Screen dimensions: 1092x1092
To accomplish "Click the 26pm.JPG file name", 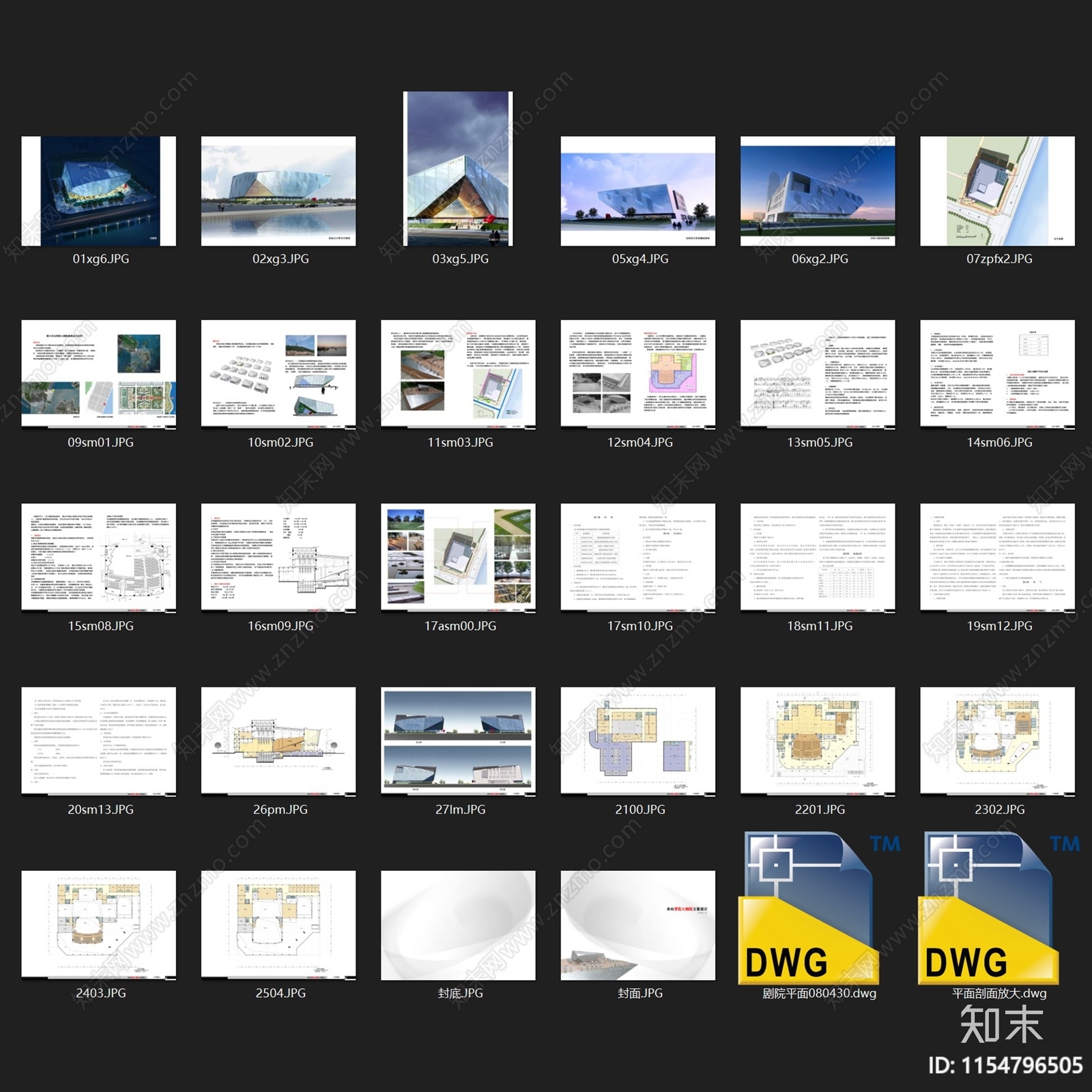I will 281,809.
